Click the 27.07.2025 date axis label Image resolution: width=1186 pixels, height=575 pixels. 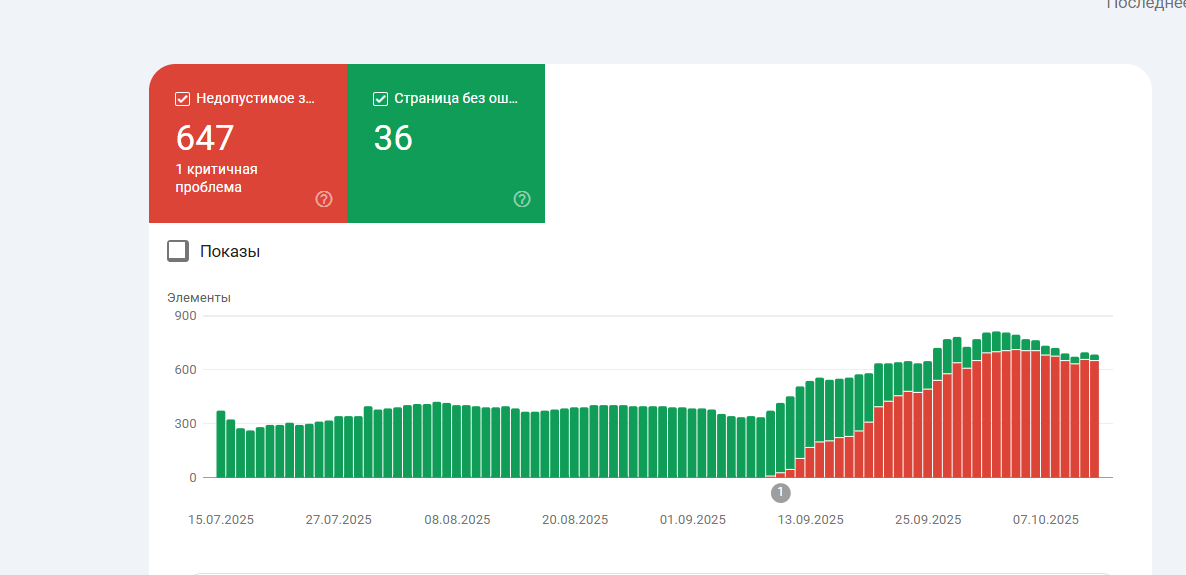pos(339,519)
